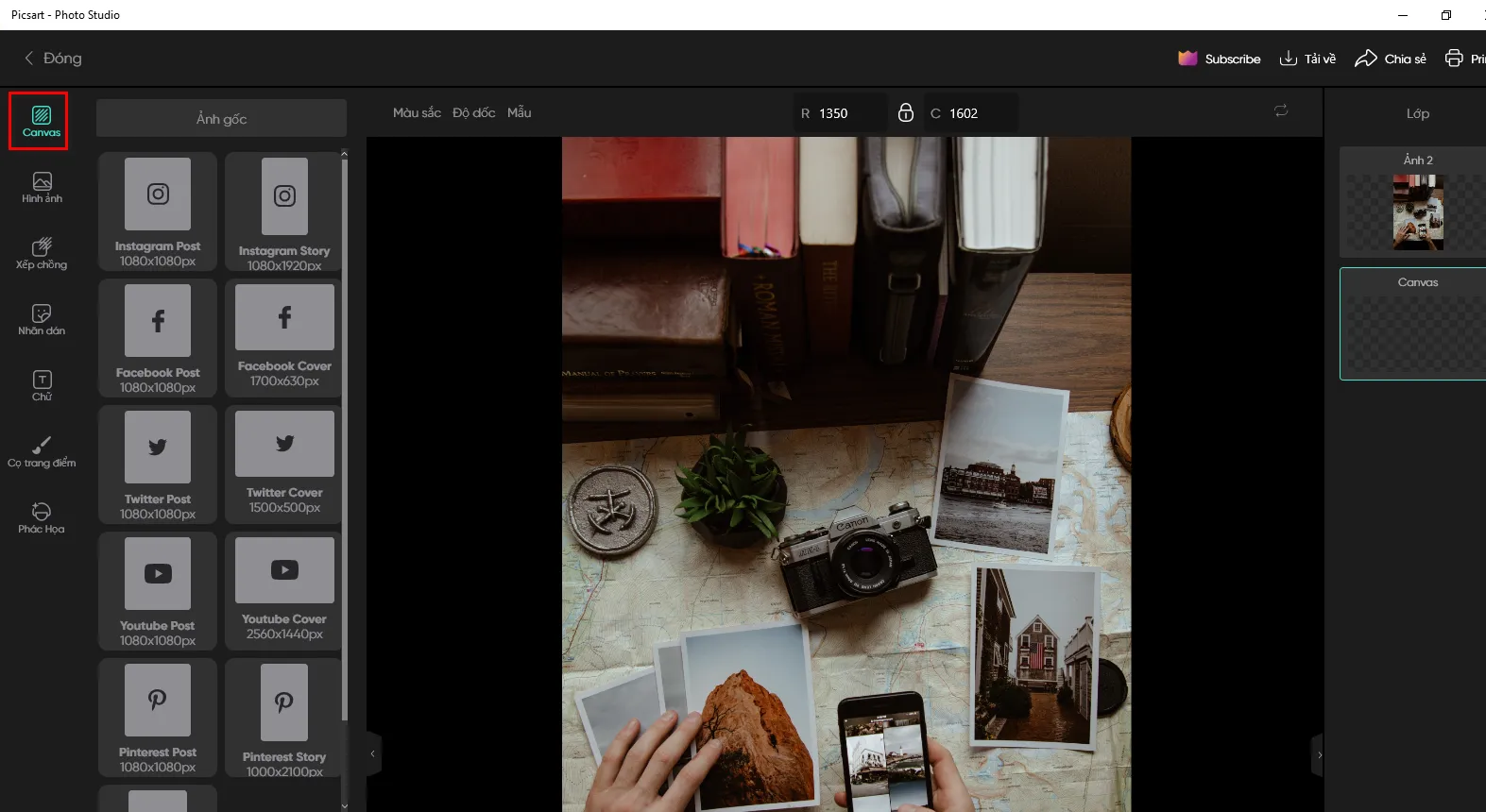This screenshot has width=1486, height=812.
Task: Collapse the left panel with arrow handle
Action: click(x=373, y=754)
